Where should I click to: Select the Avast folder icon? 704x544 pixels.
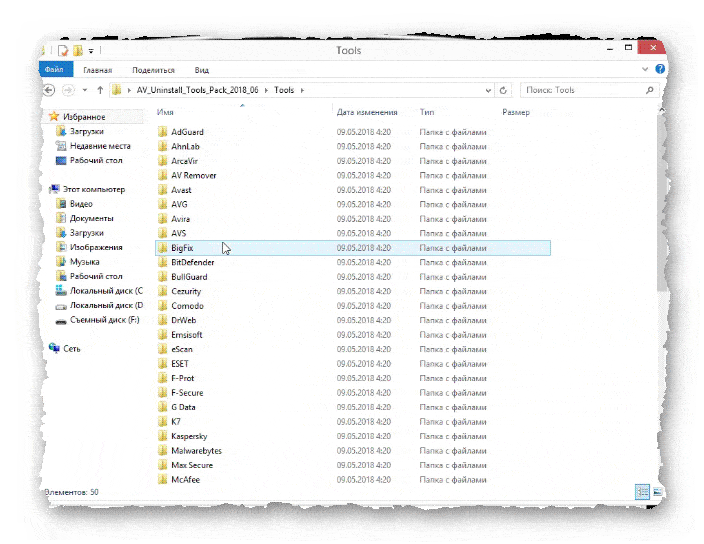click(x=163, y=189)
